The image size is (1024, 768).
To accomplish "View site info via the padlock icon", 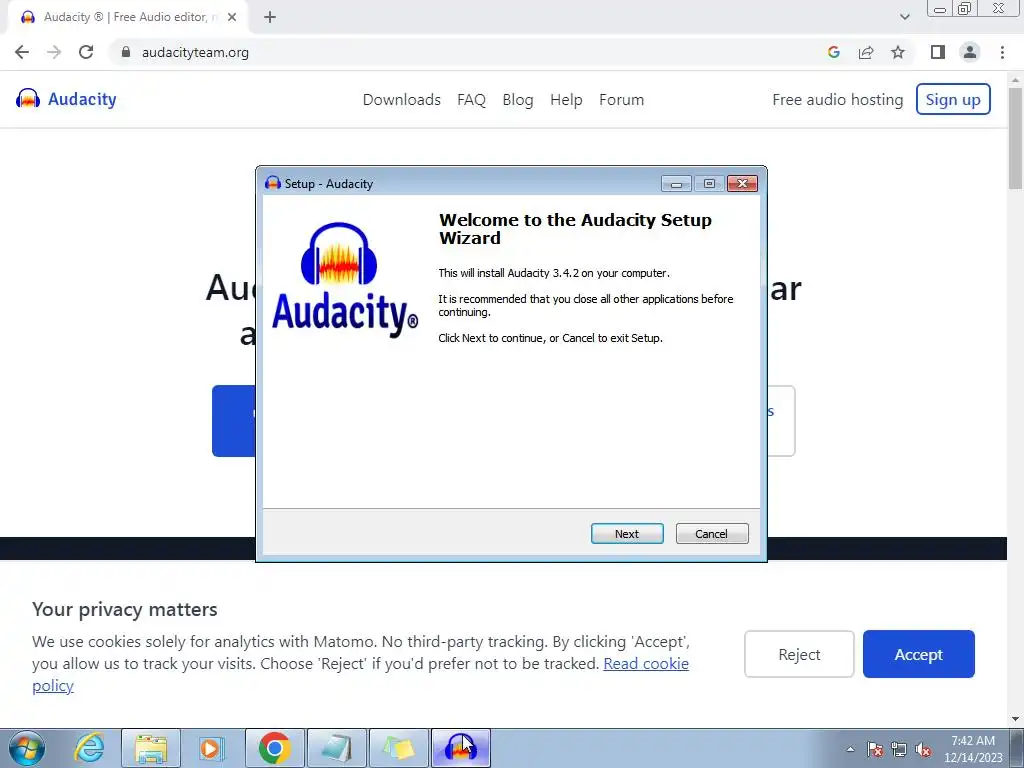I will point(126,52).
